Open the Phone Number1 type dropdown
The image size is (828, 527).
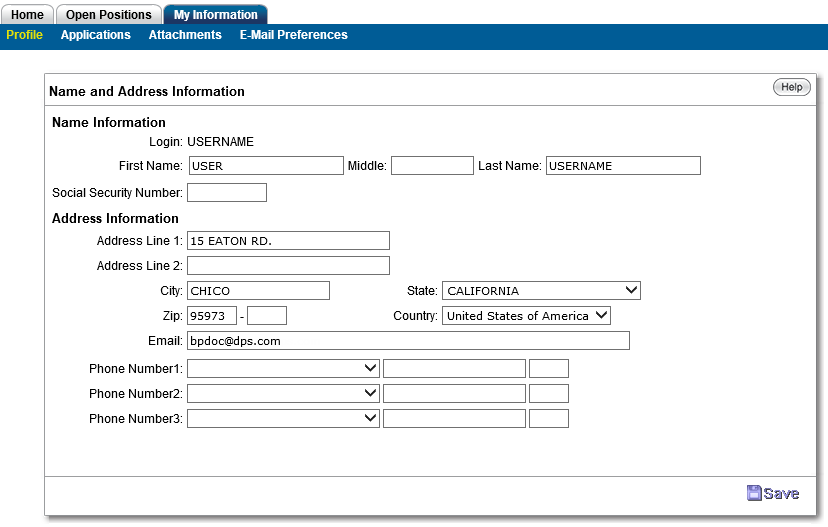click(283, 368)
